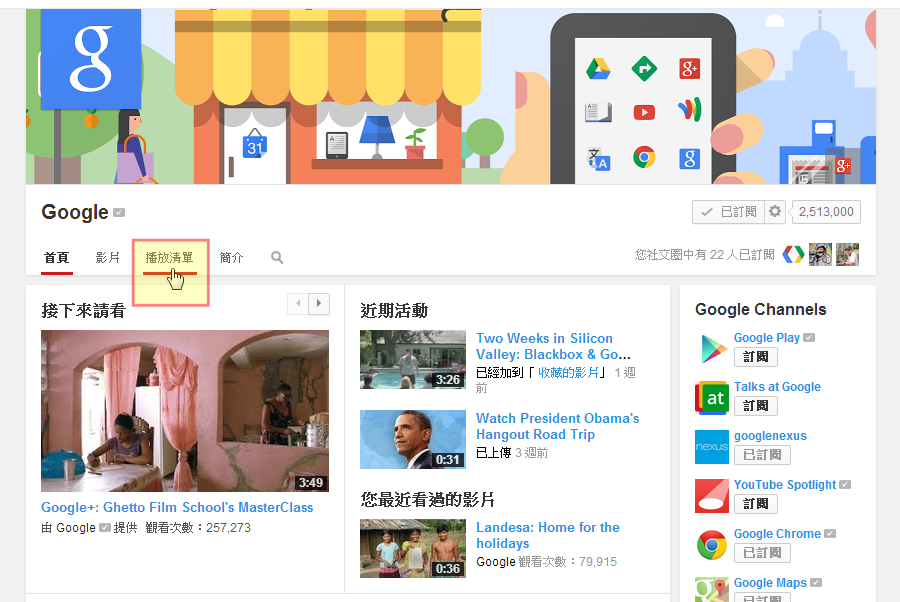Click the 您最近看過的影片 section heading
Viewport: 900px width, 602px height.
tap(427, 499)
